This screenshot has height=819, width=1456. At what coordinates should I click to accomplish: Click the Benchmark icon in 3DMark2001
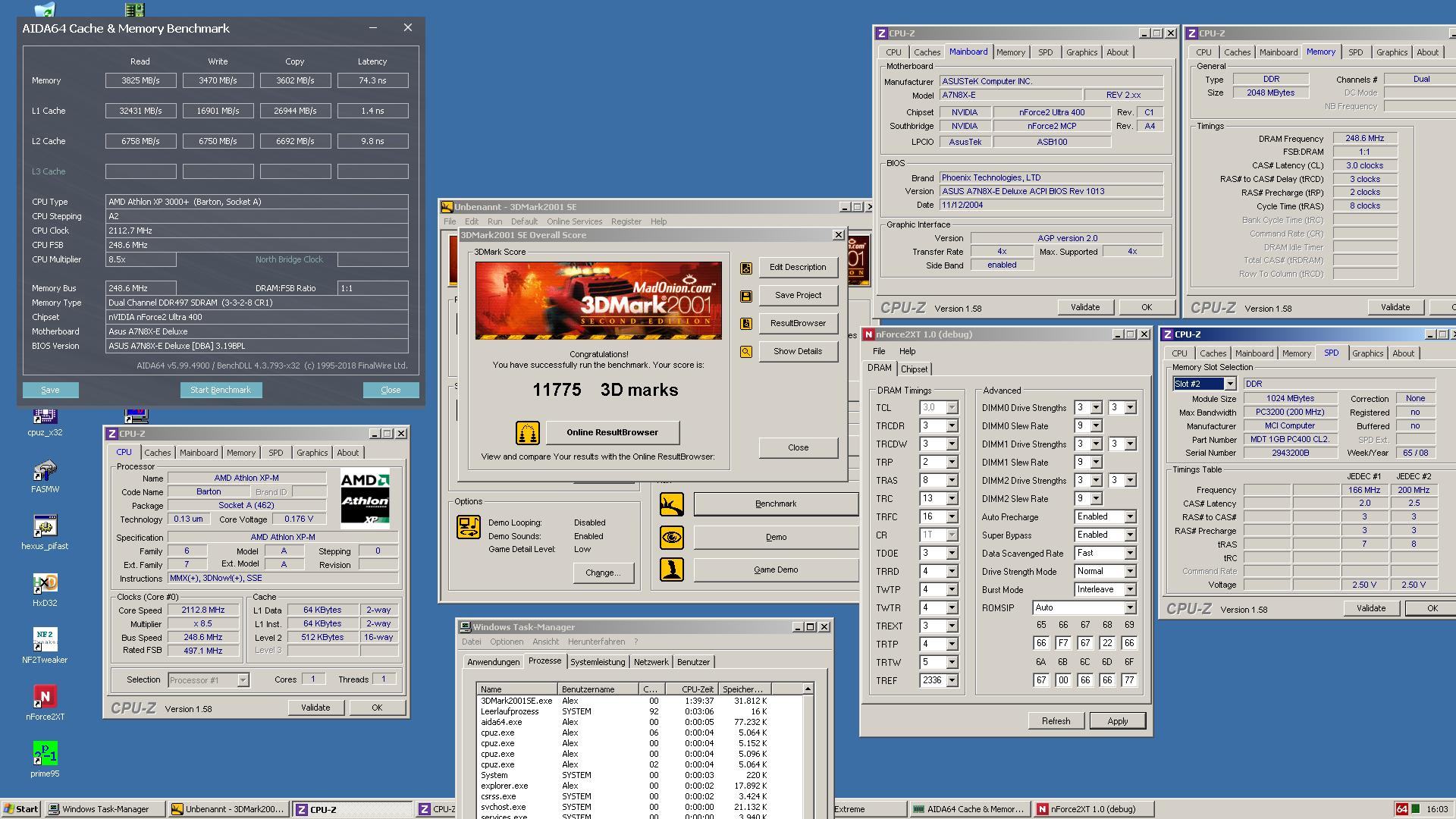tap(672, 504)
